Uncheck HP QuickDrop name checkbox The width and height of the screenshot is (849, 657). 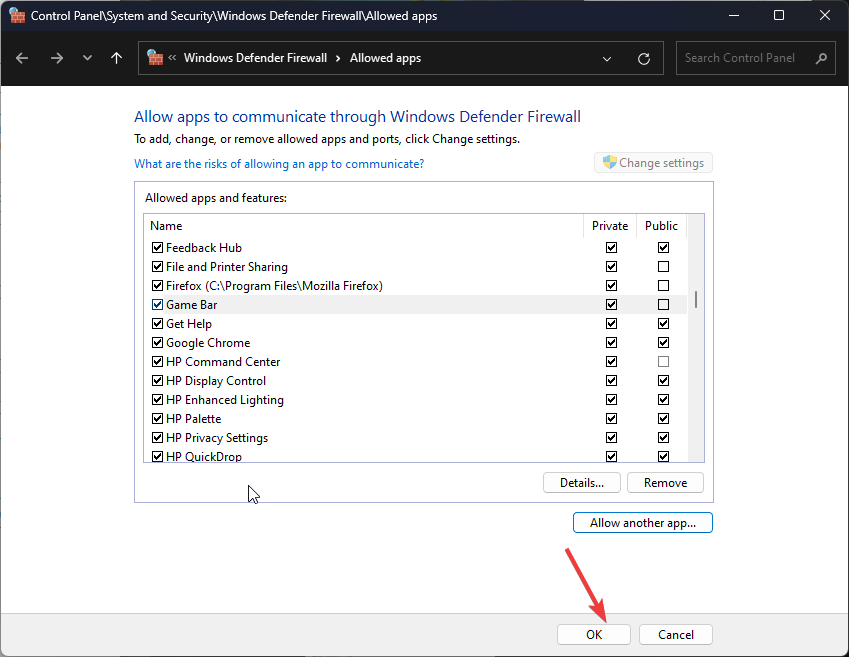(157, 457)
